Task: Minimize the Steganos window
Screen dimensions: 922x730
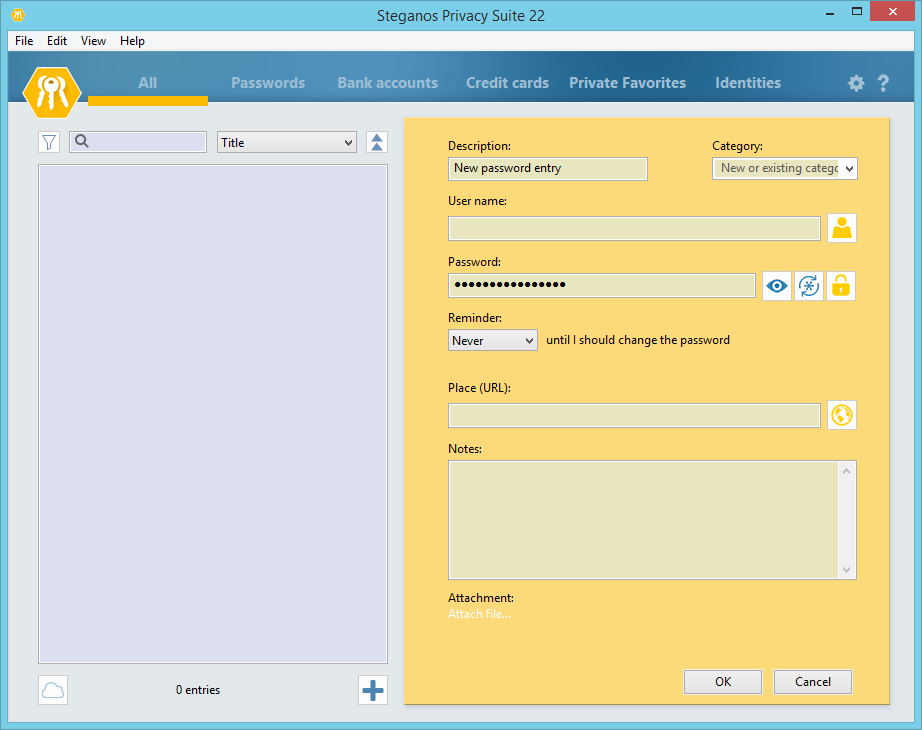Action: click(830, 13)
